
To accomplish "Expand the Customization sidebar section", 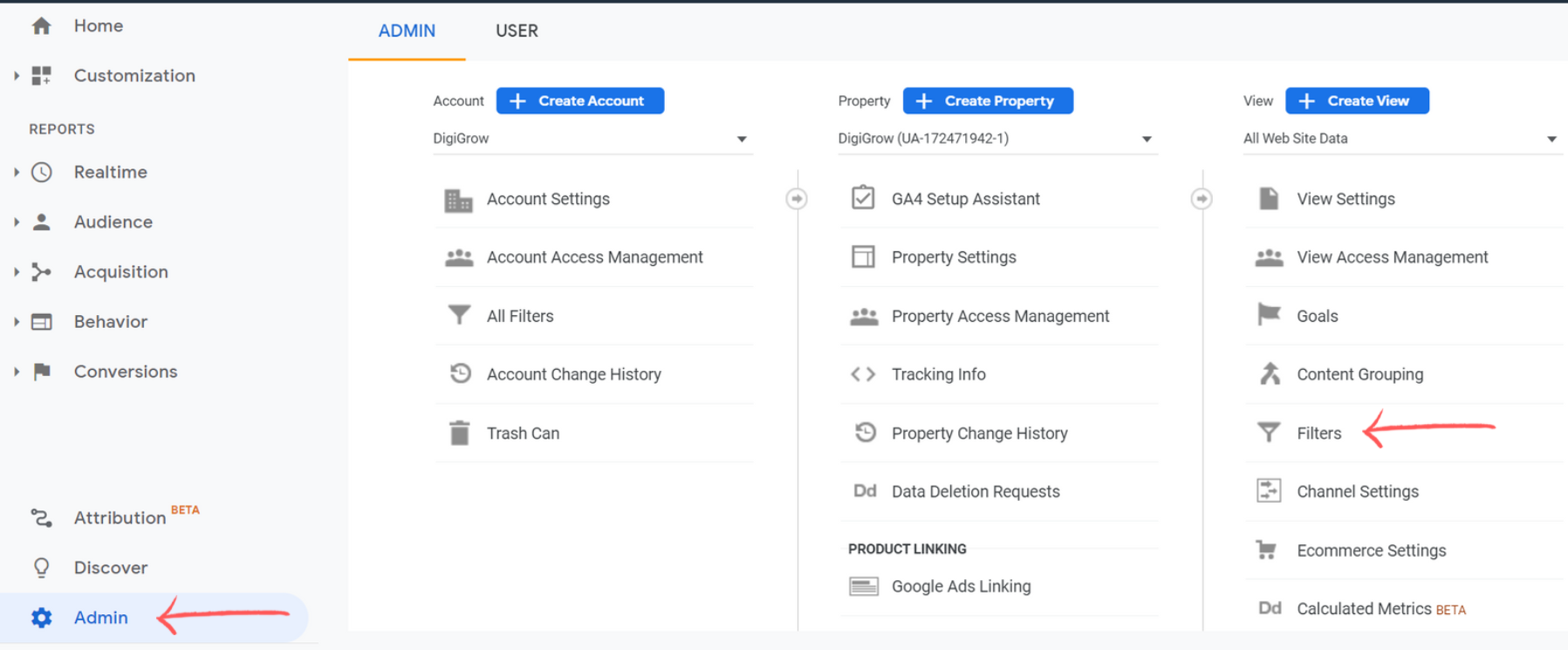I will click(16, 76).
